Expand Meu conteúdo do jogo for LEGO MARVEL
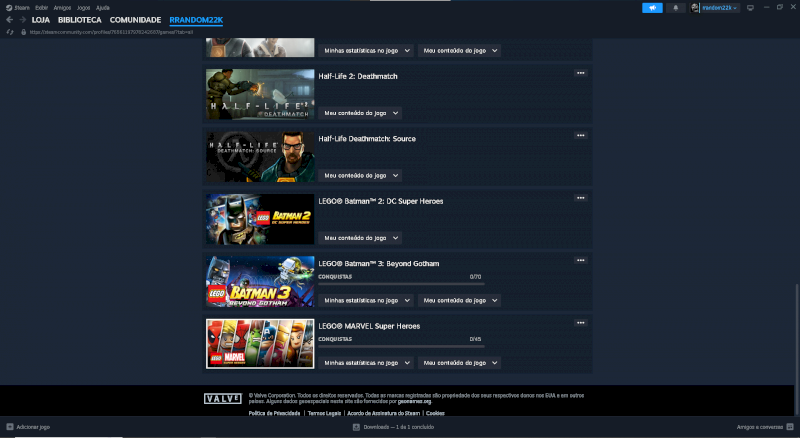The image size is (800, 438). click(x=459, y=362)
